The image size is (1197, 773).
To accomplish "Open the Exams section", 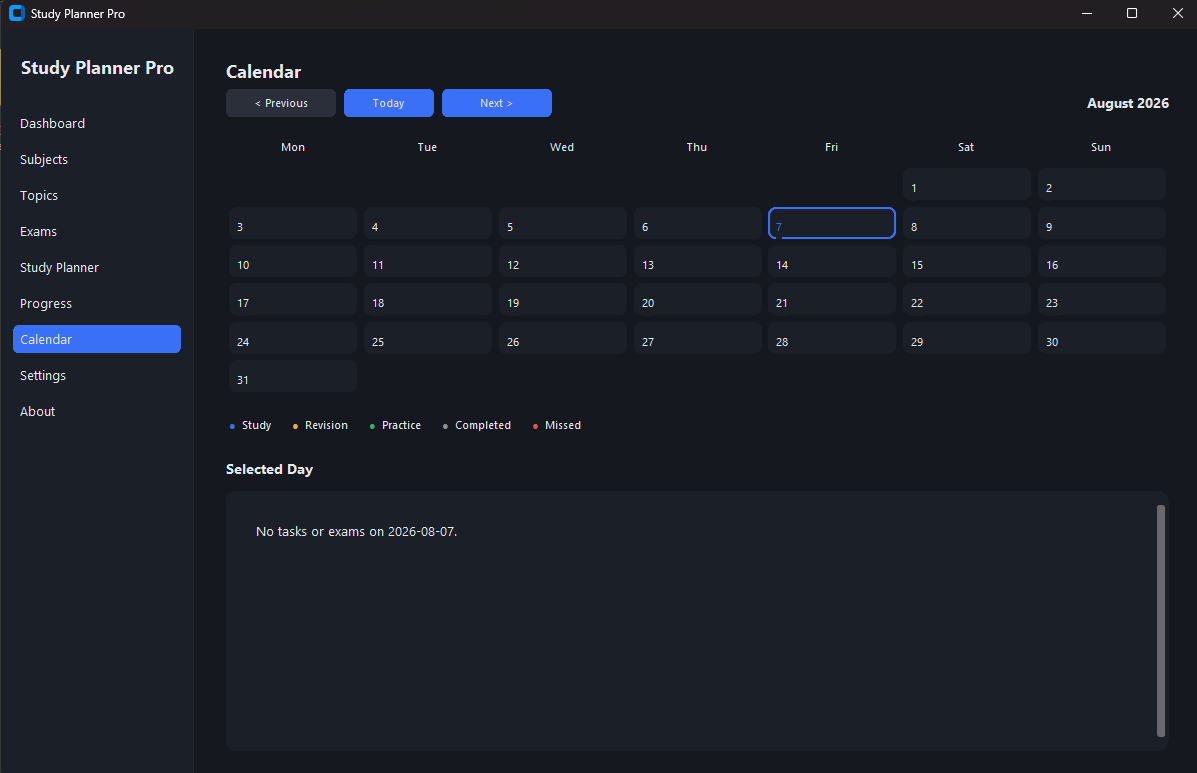I will pyautogui.click(x=97, y=231).
